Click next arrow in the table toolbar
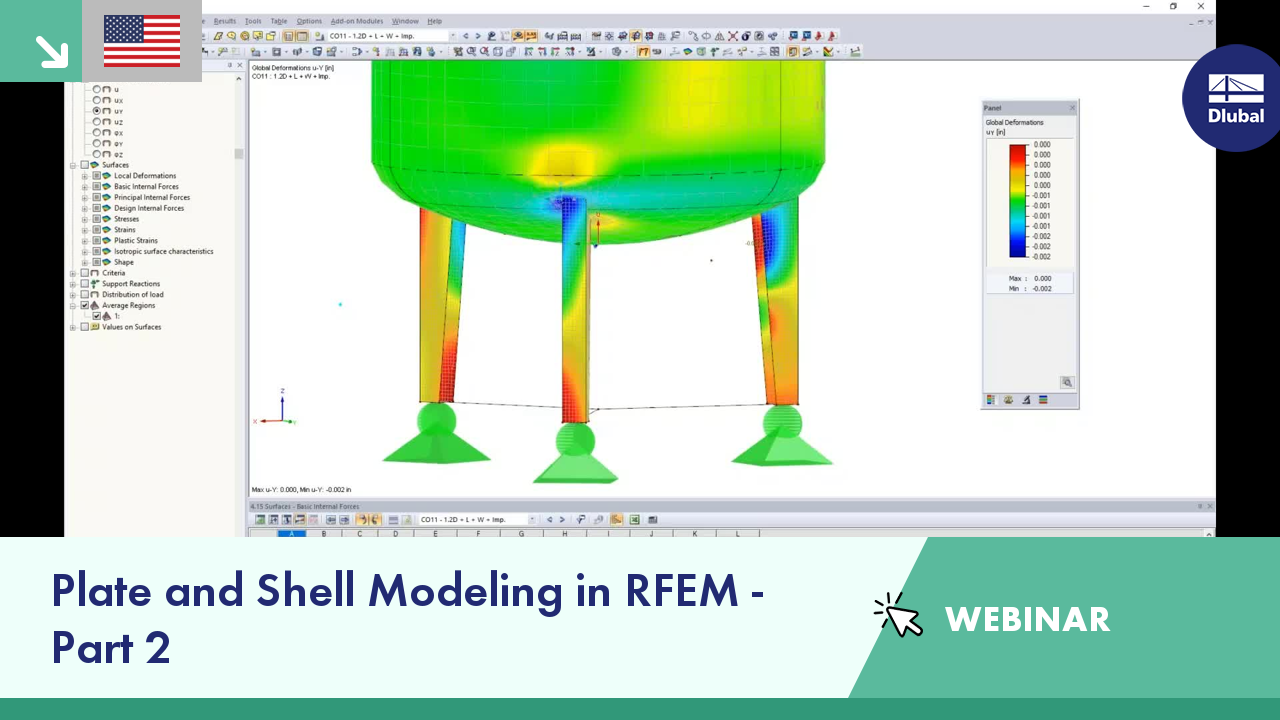Image resolution: width=1280 pixels, height=720 pixels. (x=562, y=519)
